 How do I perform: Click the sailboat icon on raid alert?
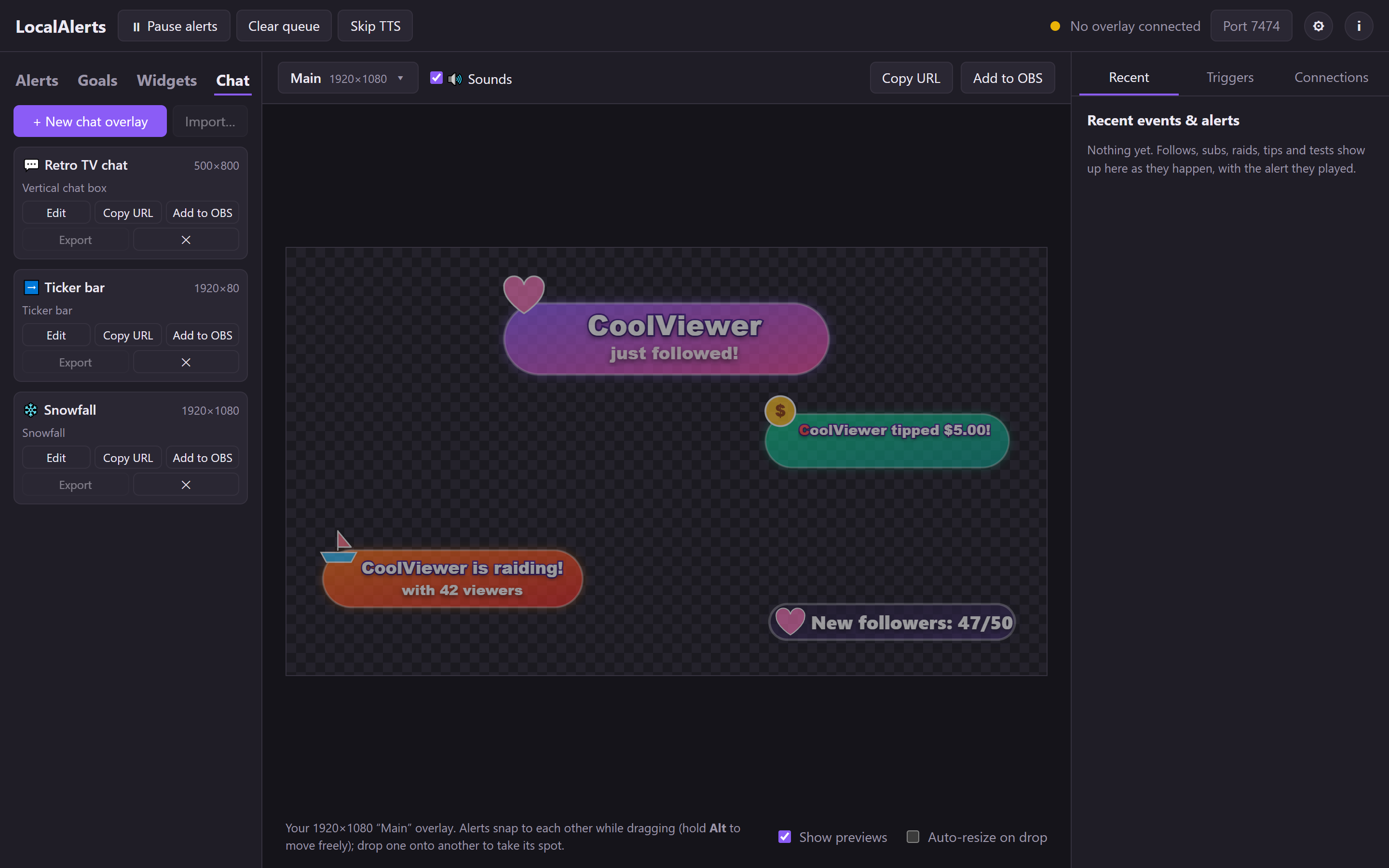point(339,546)
